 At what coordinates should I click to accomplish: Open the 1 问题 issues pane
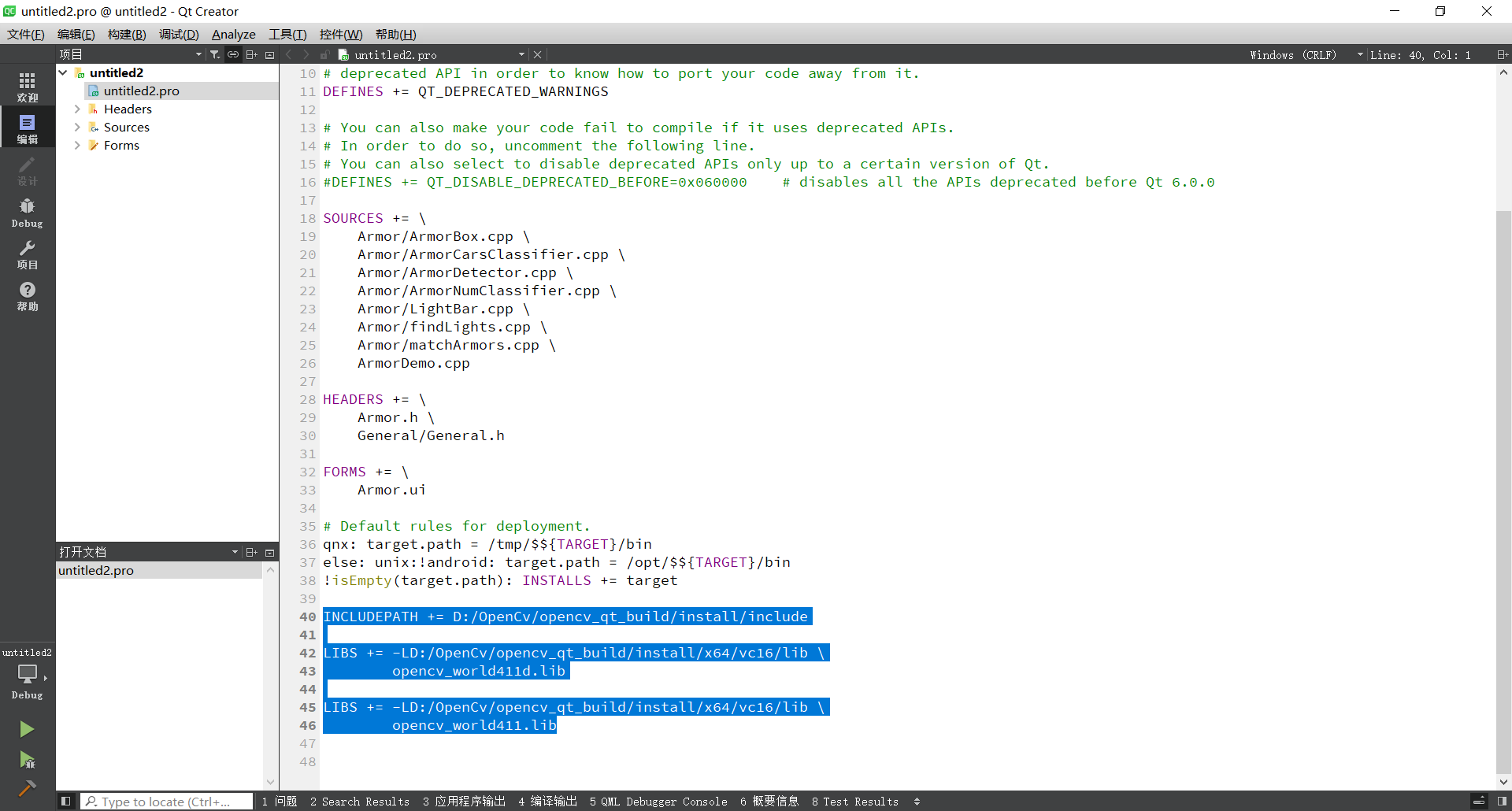coord(280,802)
